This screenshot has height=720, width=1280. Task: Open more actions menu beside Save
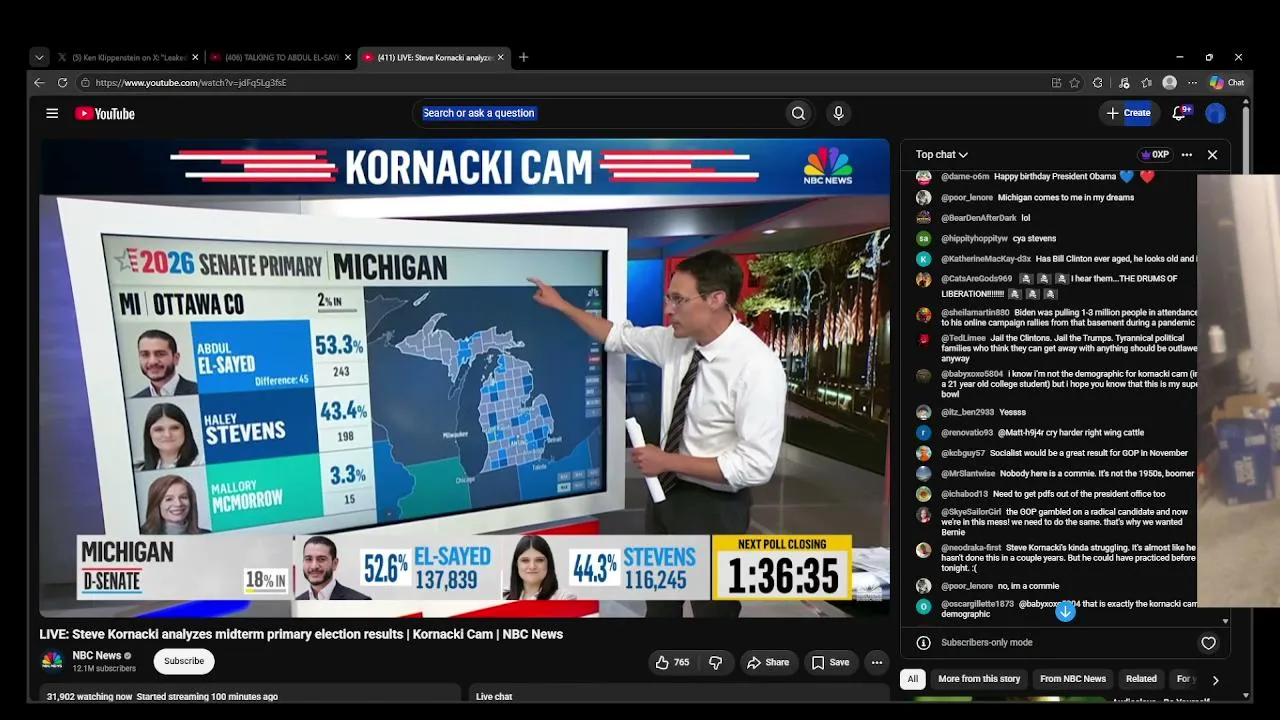877,662
